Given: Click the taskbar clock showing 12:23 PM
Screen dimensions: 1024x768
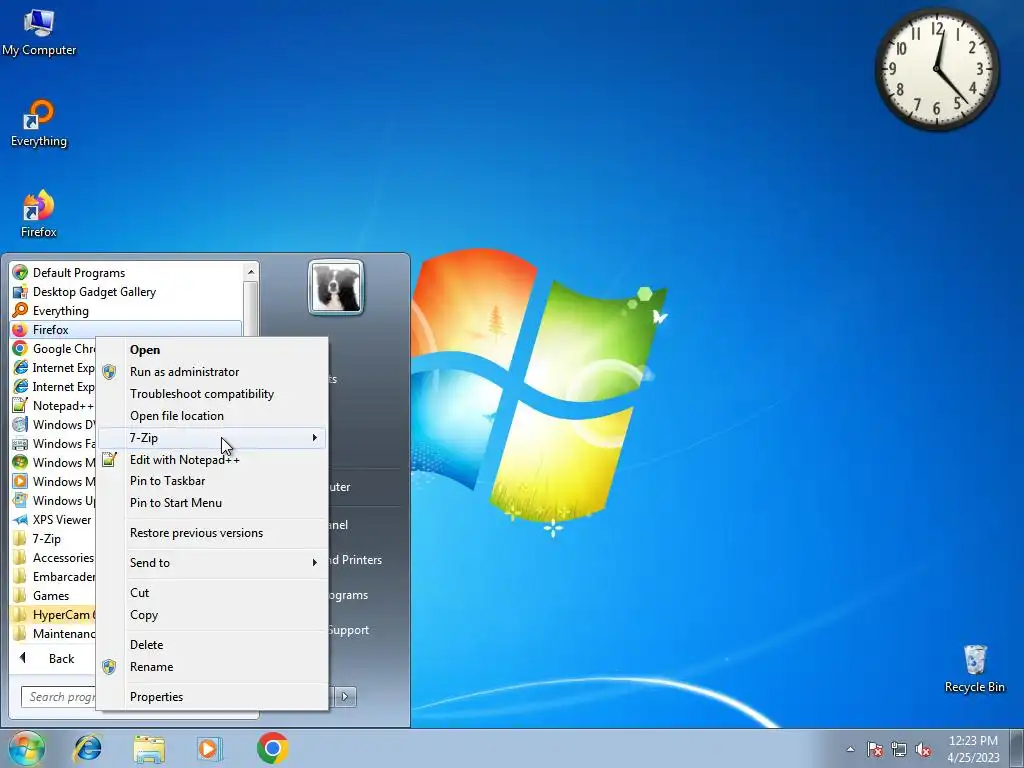Looking at the screenshot, I should coord(973,749).
